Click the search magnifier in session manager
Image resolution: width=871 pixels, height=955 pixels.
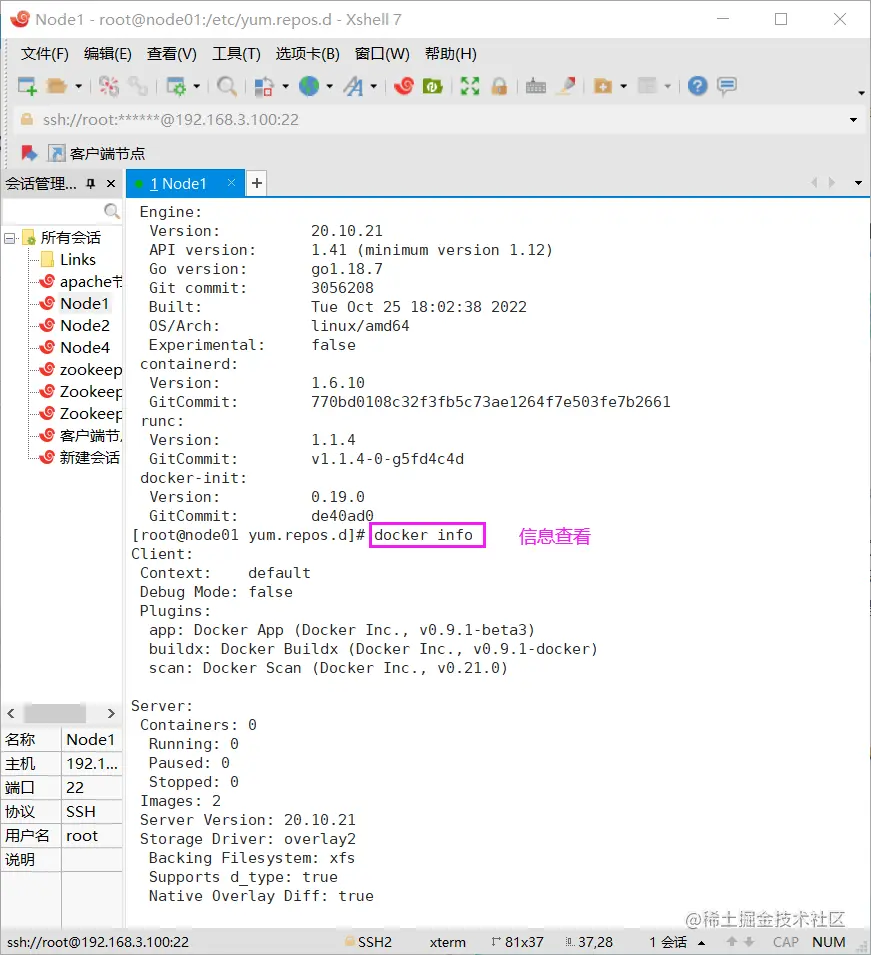click(111, 211)
